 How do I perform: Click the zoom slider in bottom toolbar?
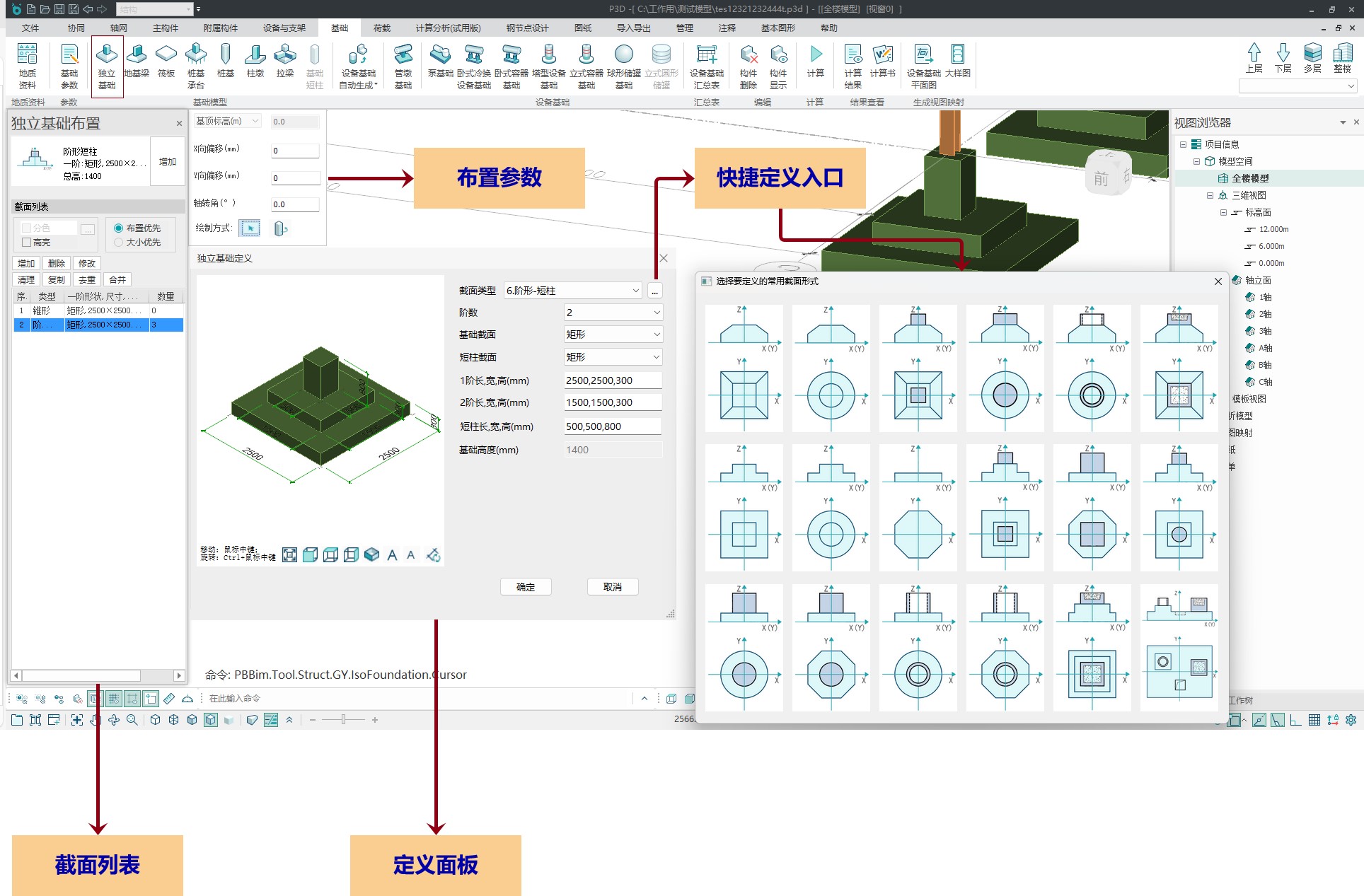click(x=343, y=720)
